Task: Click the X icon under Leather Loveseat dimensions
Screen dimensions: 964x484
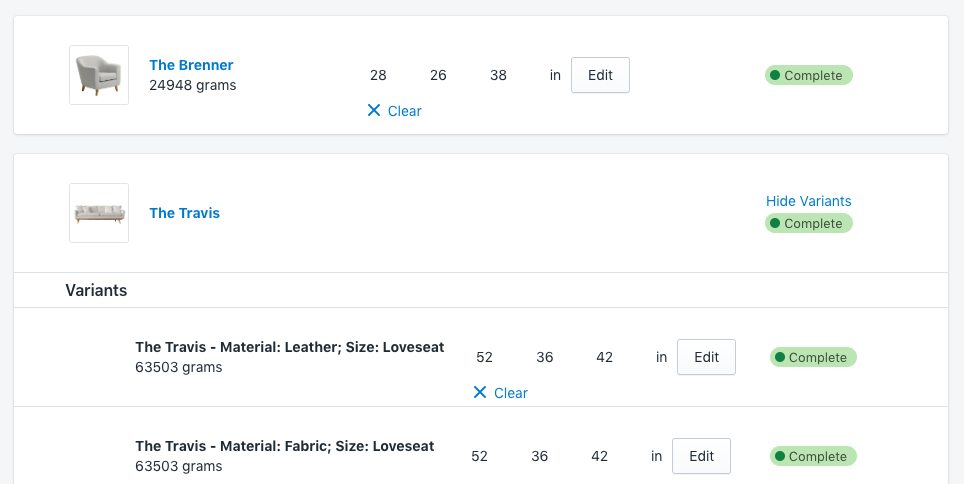Action: click(480, 393)
